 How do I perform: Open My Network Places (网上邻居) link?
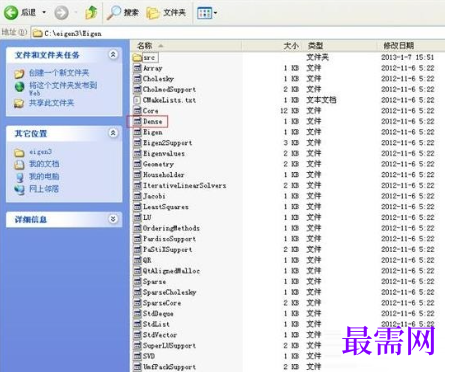coord(44,189)
